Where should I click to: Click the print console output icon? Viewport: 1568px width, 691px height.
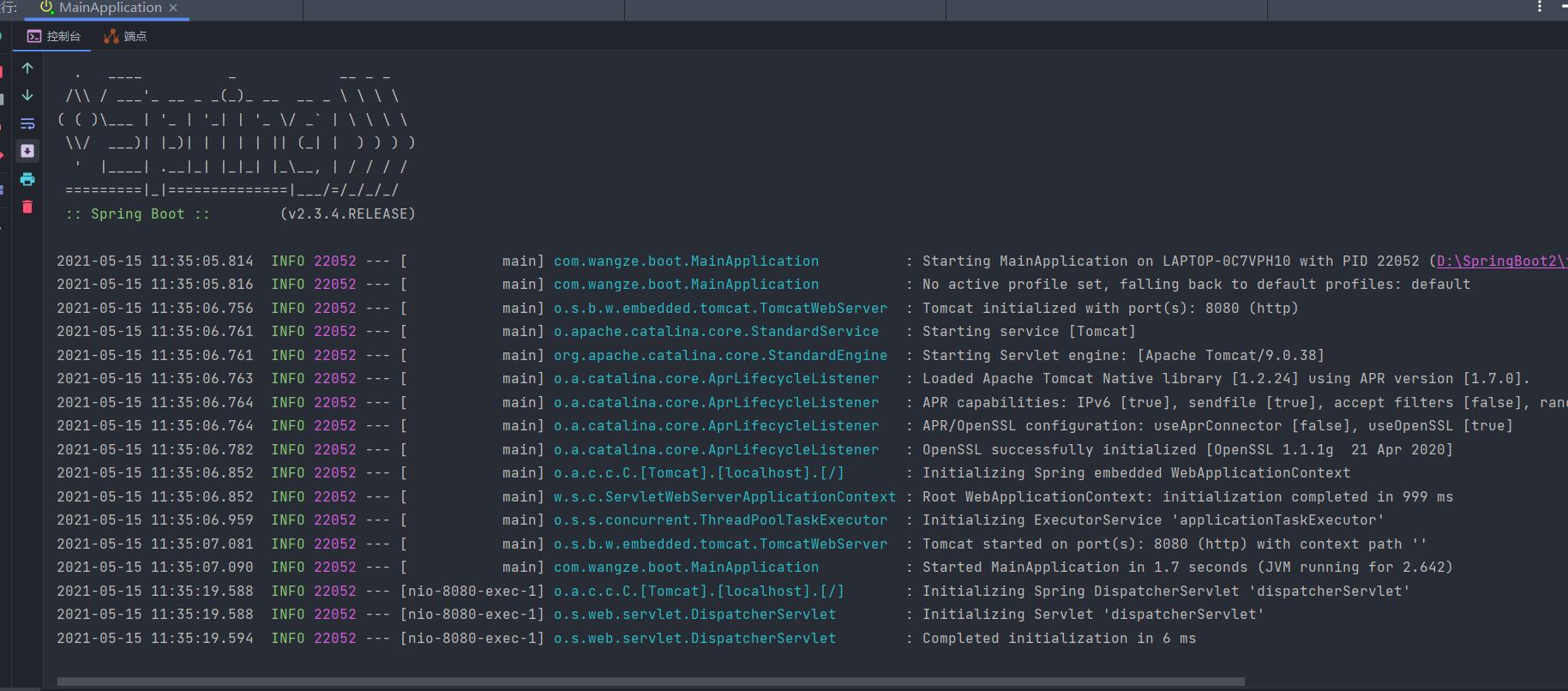27,179
